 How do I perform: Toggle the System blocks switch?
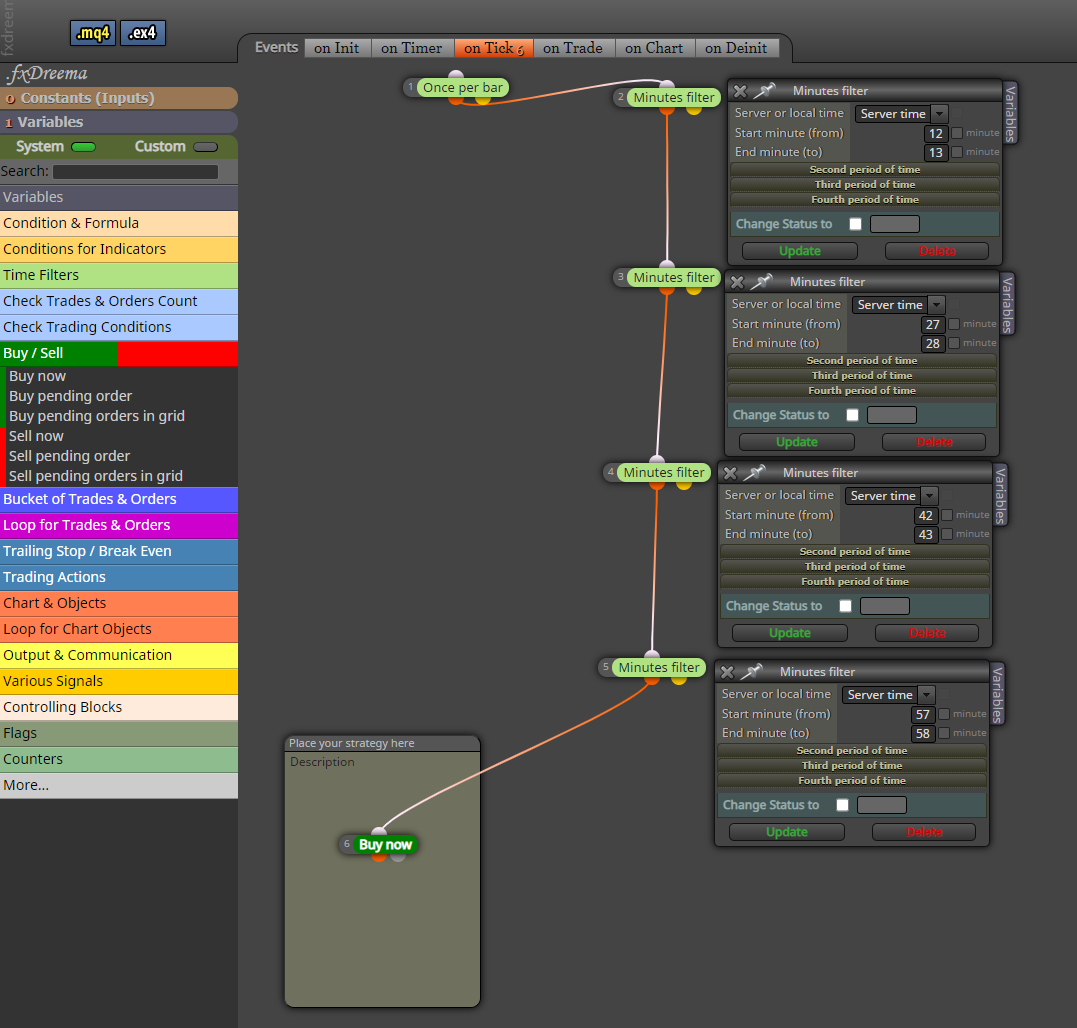coord(83,147)
